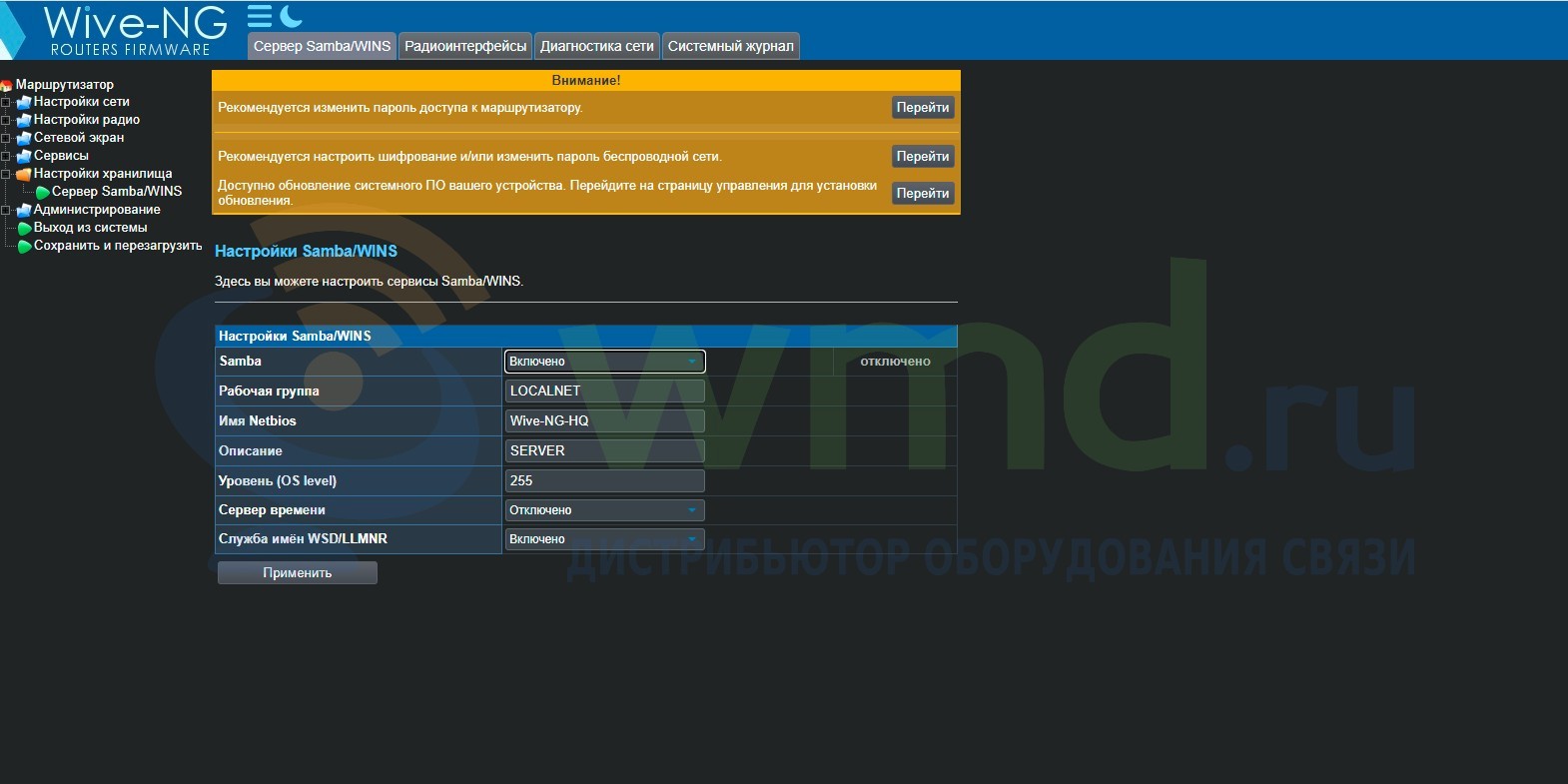Click folder icon beside Настройки сети
Viewport: 1568px width, 784px height.
tap(24, 102)
